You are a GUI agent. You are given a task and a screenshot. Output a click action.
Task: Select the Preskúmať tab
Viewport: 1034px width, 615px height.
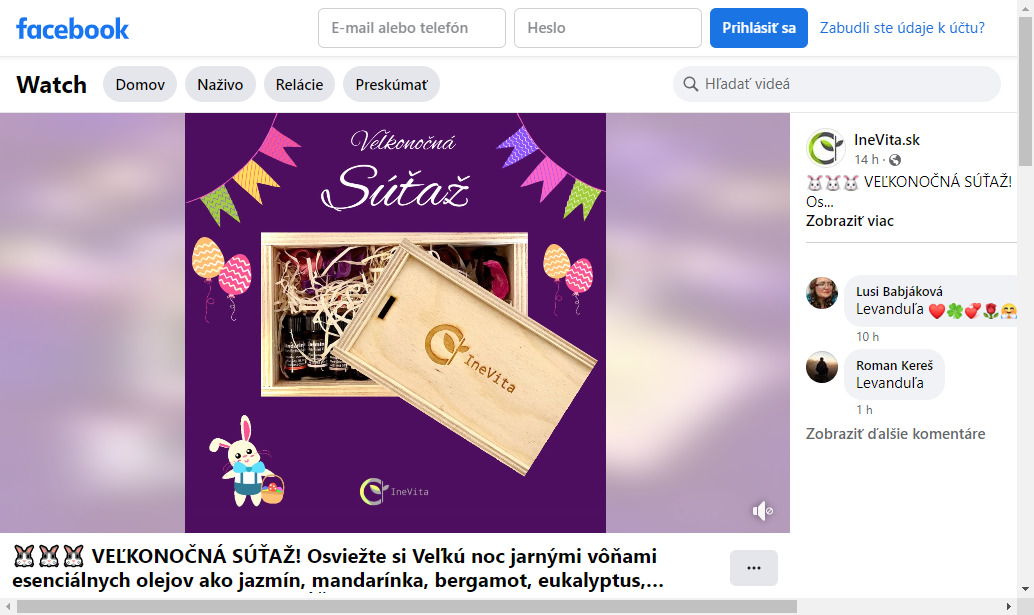pos(392,84)
